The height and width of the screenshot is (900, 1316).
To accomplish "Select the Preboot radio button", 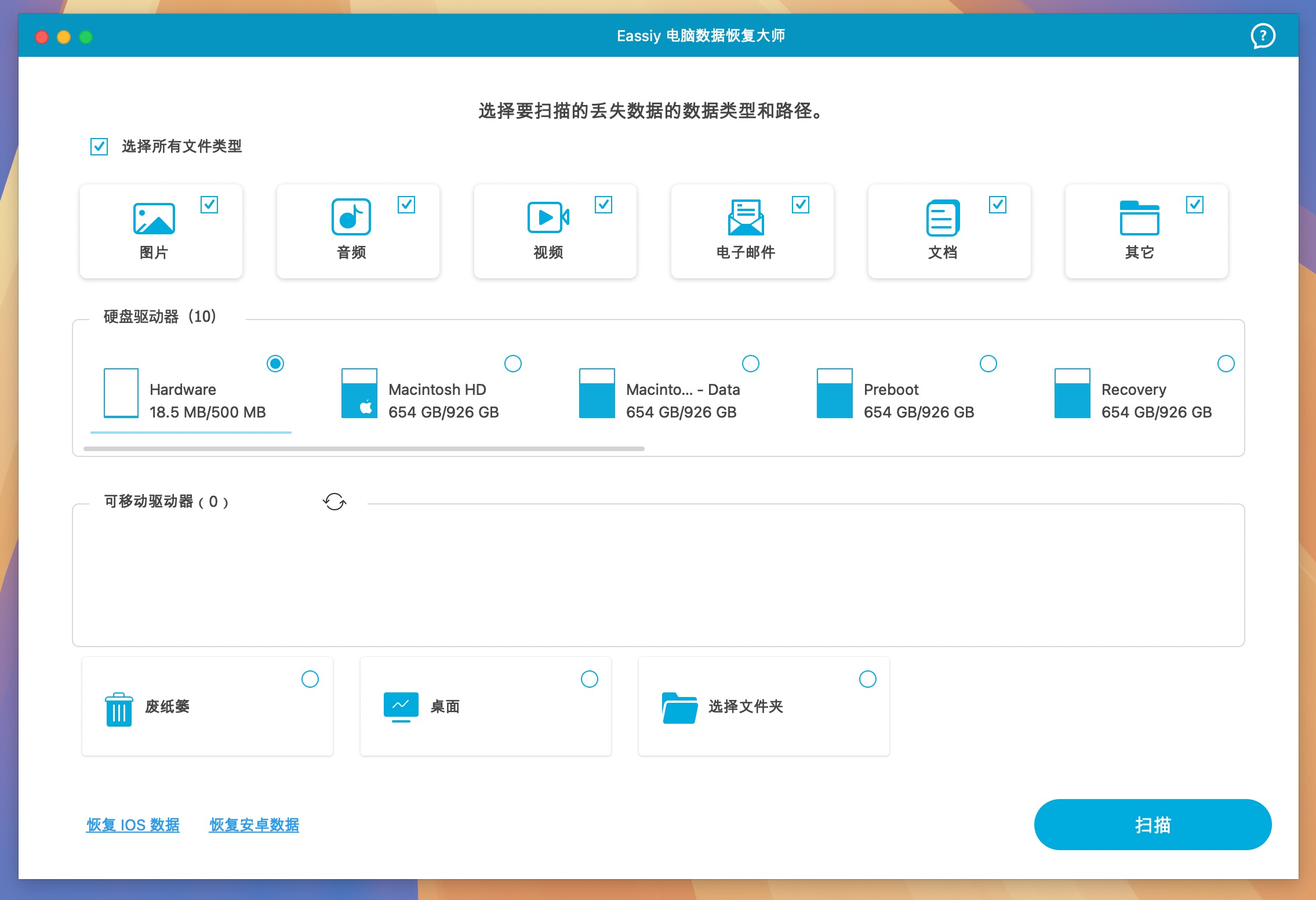I will point(988,364).
